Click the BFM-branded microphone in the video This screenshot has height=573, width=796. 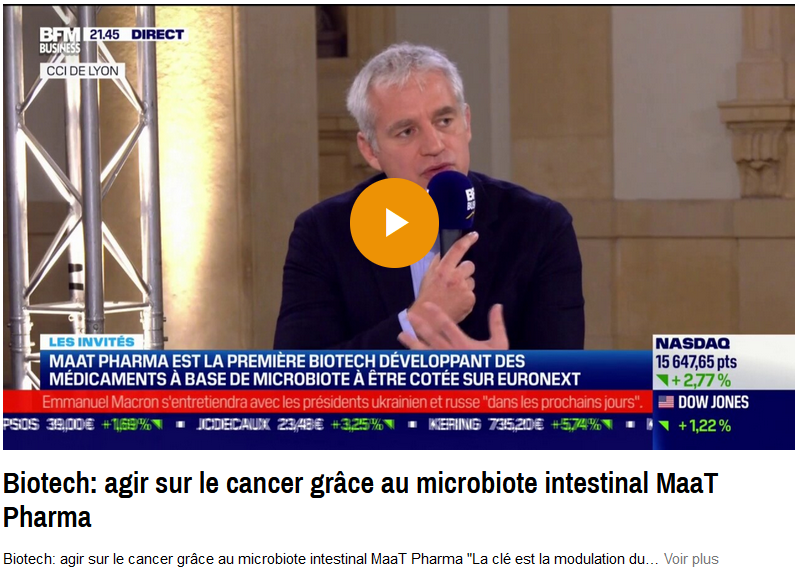tap(451, 213)
